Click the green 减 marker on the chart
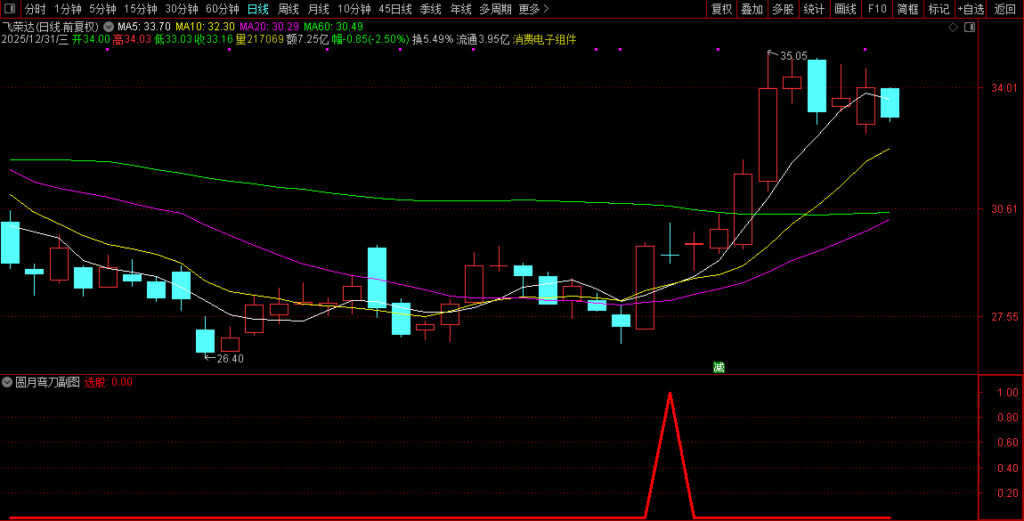1024x521 pixels. 718,367
